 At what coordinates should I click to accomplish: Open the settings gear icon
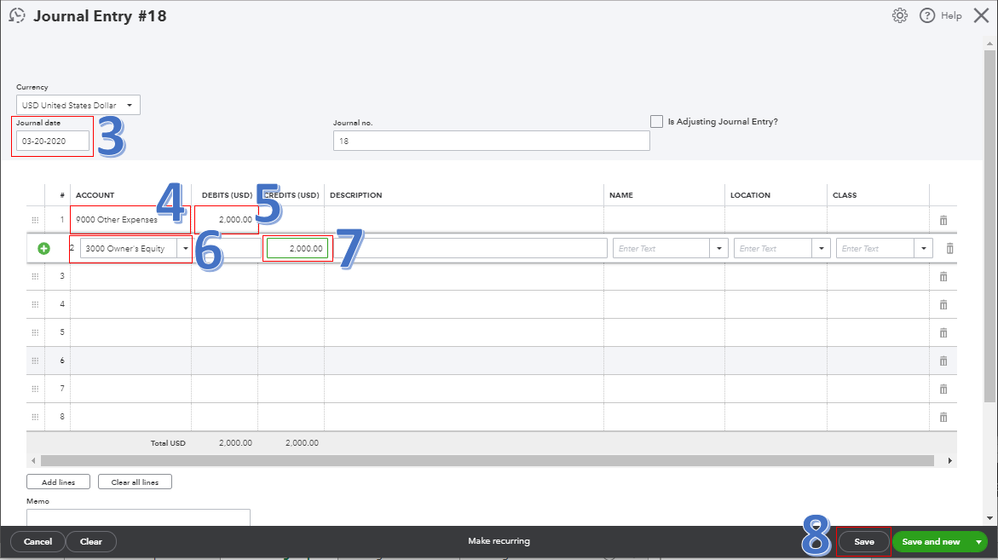click(899, 16)
